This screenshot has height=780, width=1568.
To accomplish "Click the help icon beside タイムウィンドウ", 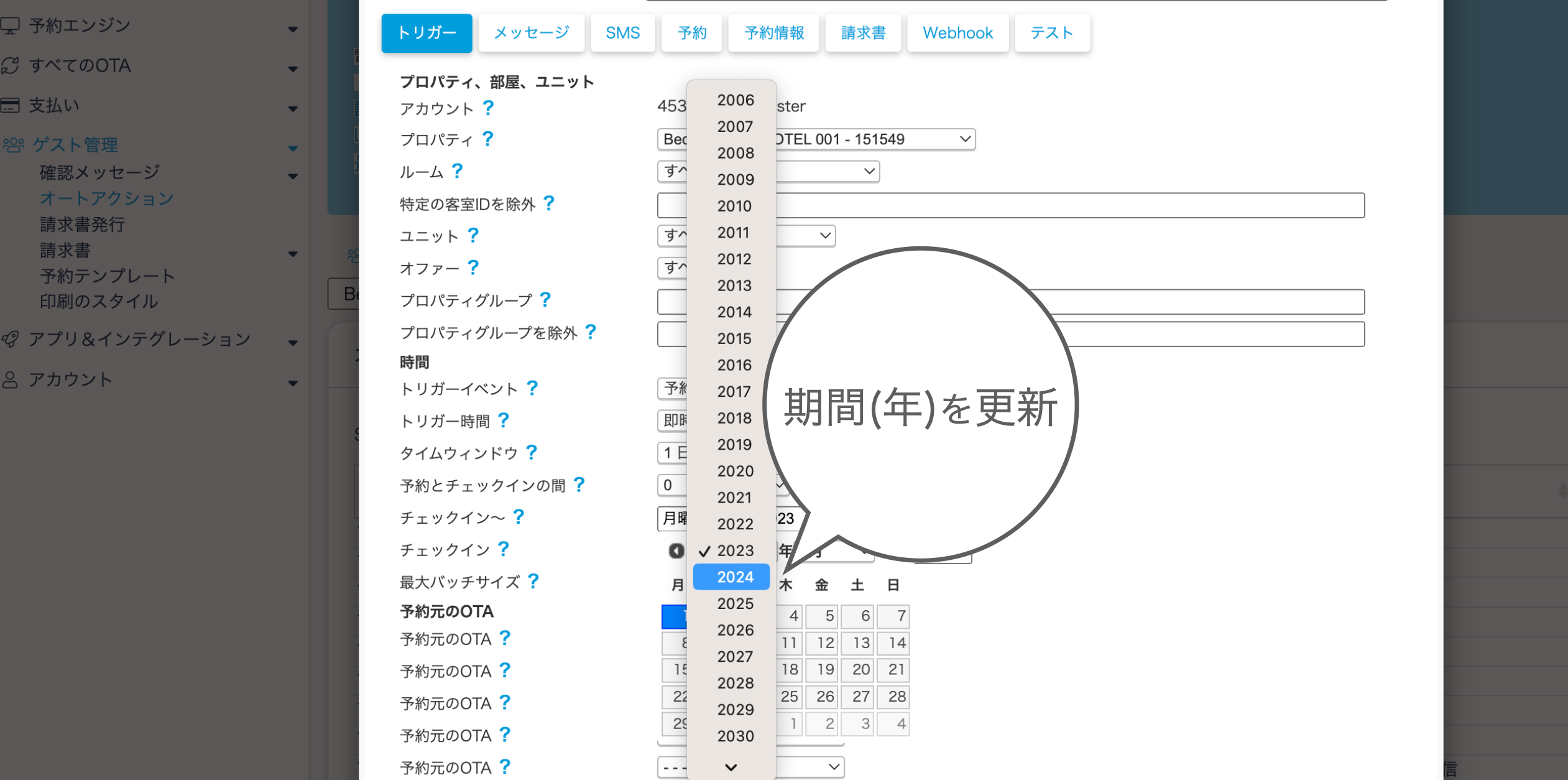I will click(532, 453).
